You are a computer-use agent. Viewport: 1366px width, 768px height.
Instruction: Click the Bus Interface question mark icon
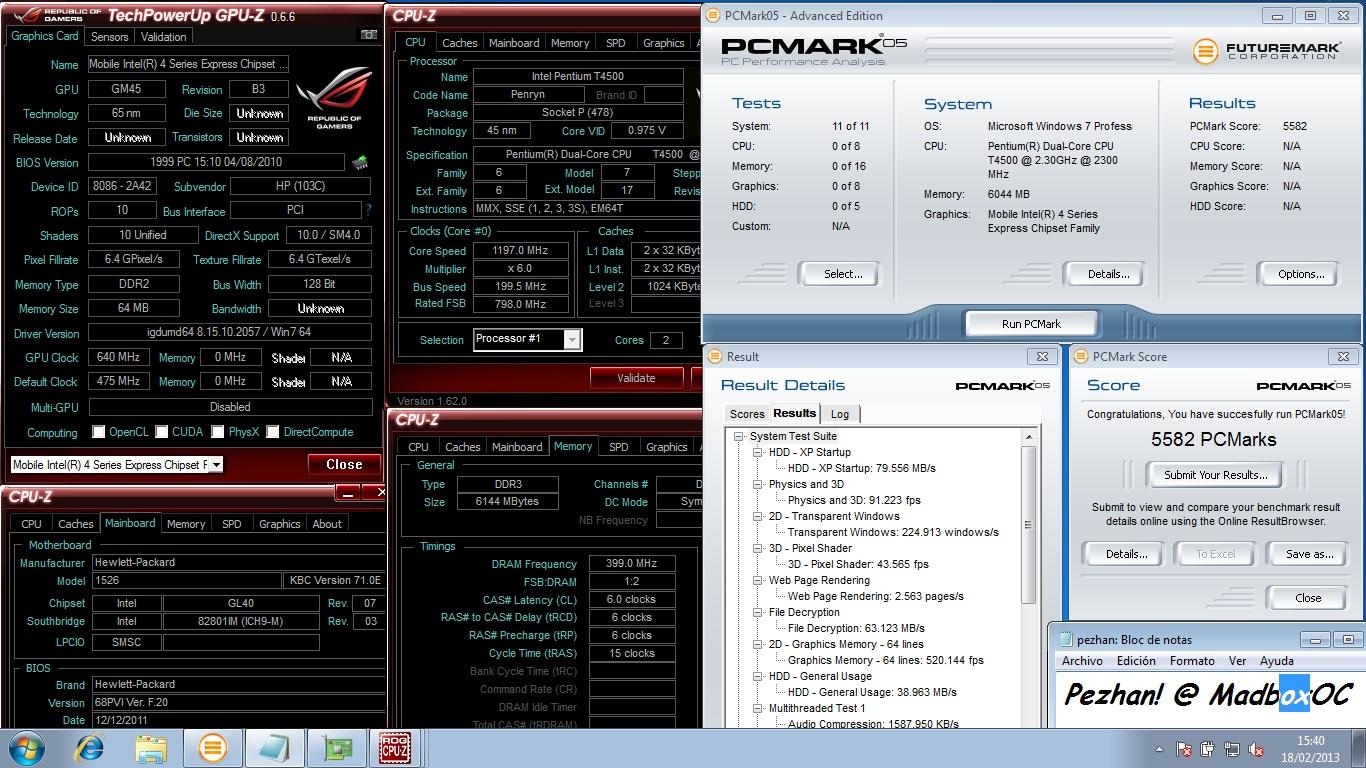pyautogui.click(x=368, y=211)
